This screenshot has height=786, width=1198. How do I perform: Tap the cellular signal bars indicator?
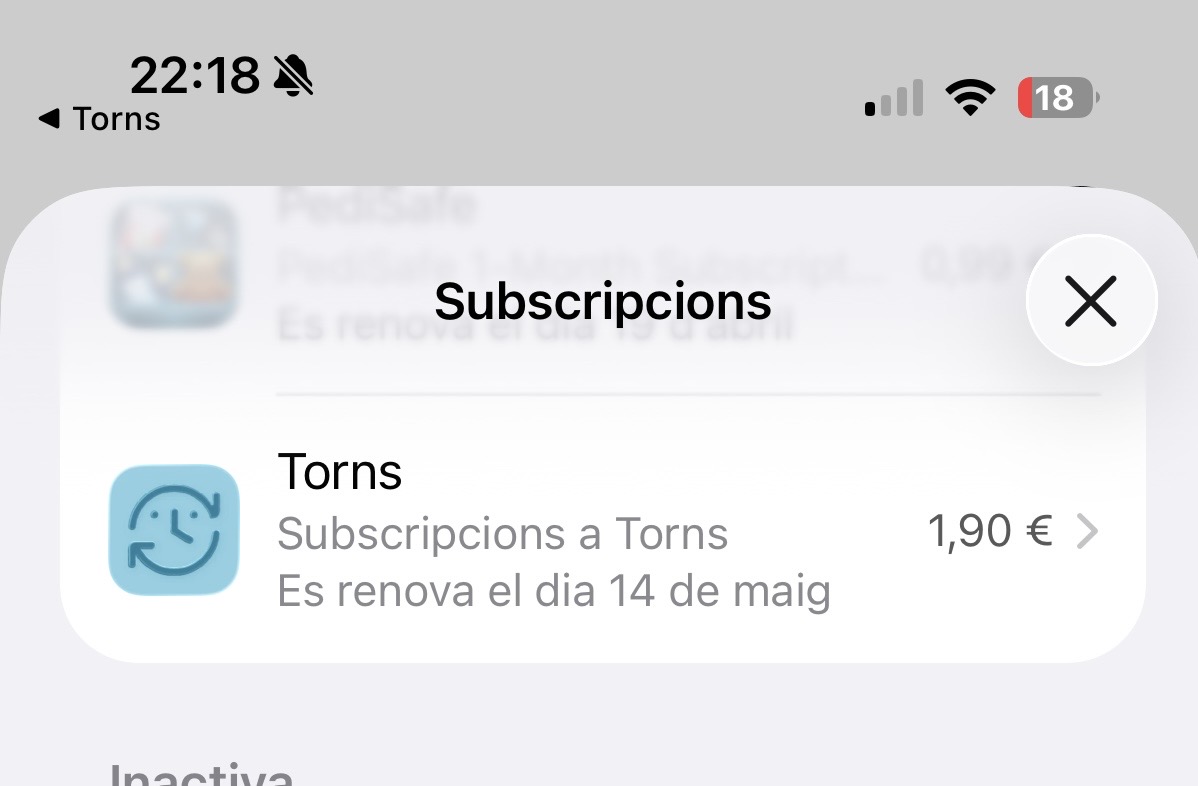894,98
